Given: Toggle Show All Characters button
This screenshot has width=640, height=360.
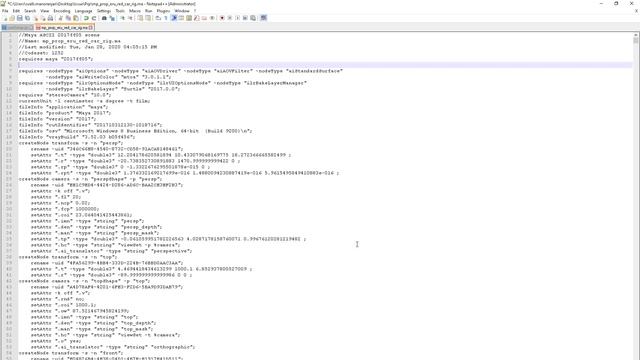Looking at the screenshot, I should (x=166, y=18).
